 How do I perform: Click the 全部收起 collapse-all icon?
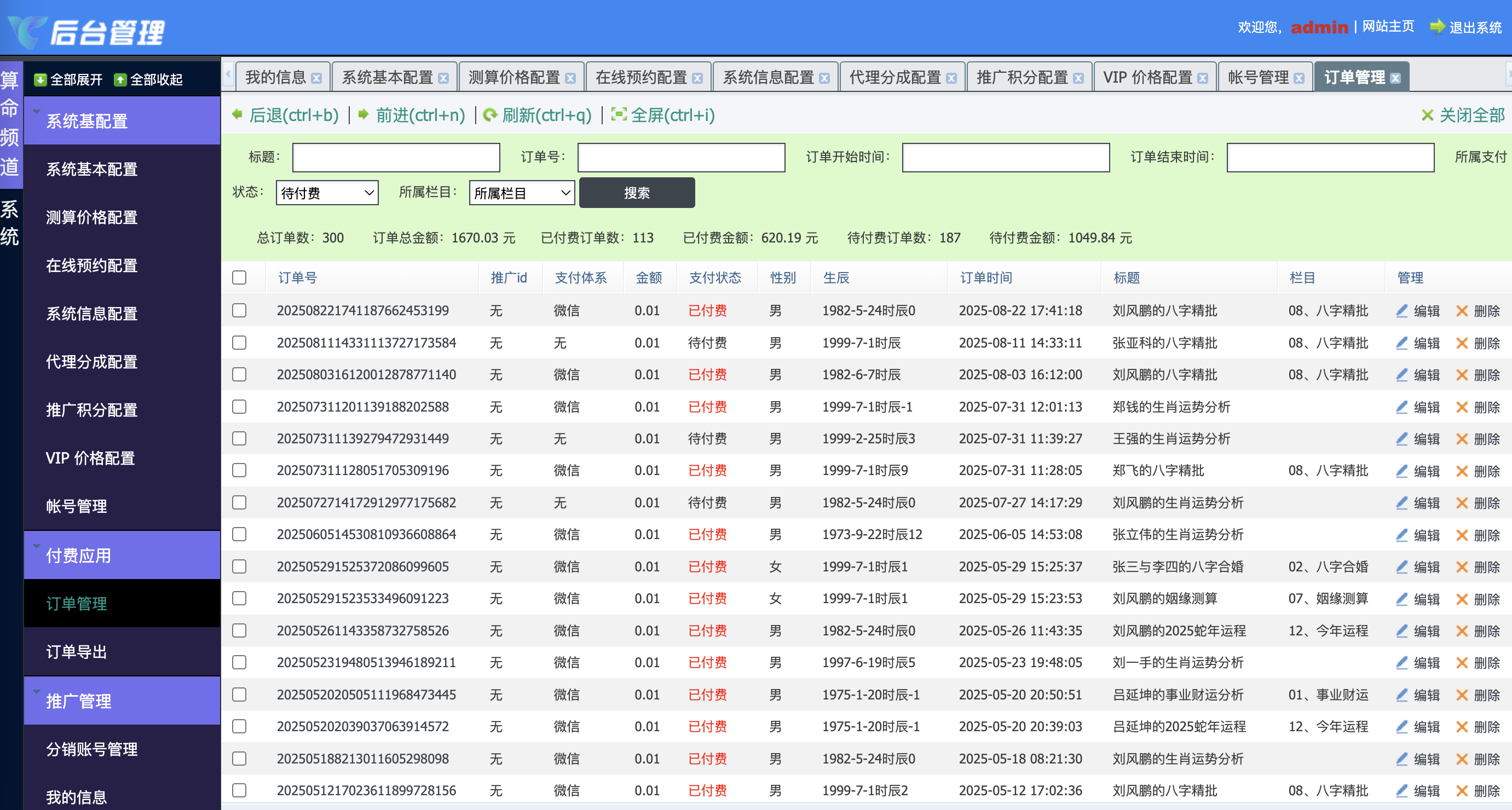[120, 79]
